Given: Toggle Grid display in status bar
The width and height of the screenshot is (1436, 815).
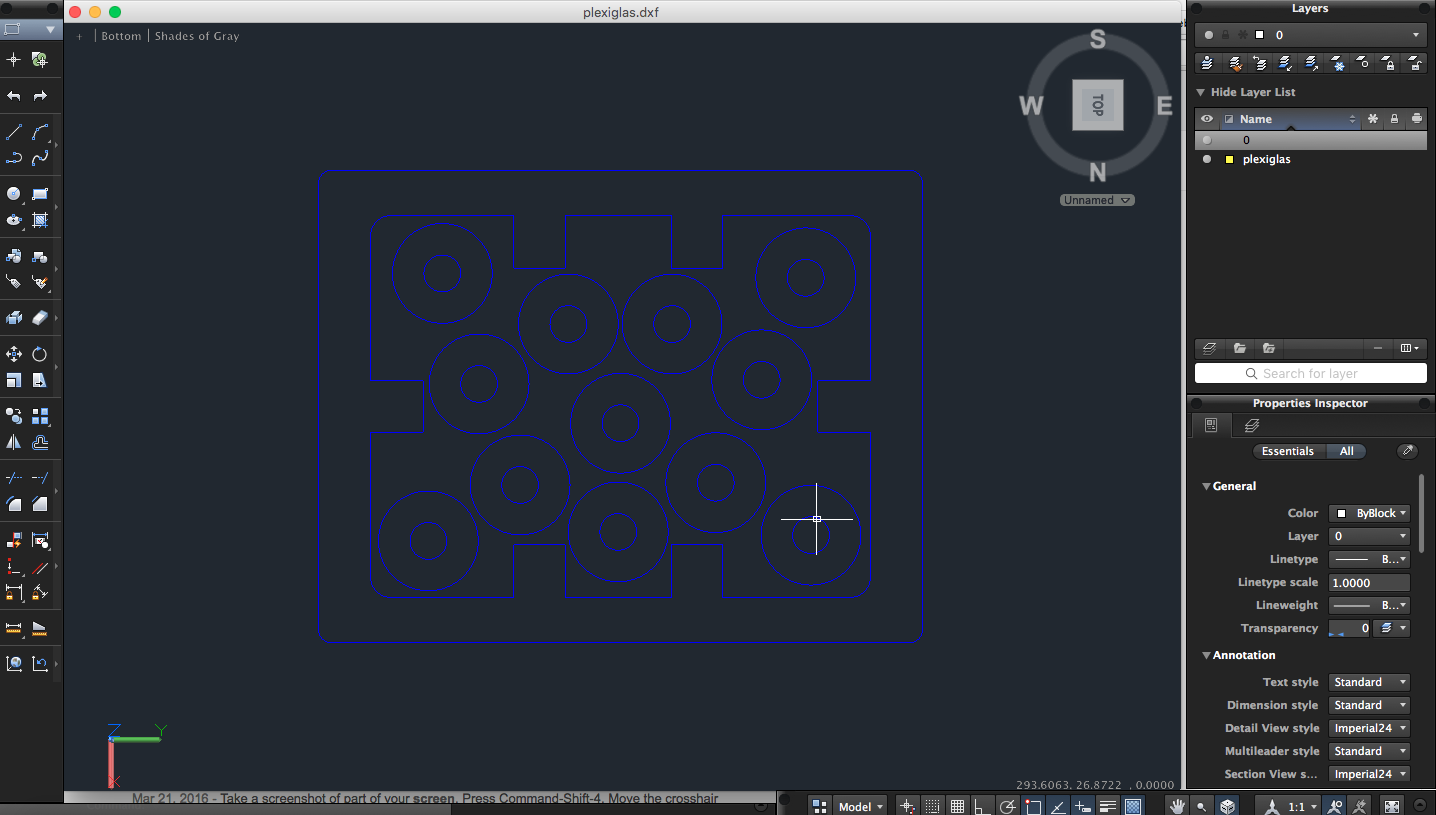Looking at the screenshot, I should [x=957, y=806].
